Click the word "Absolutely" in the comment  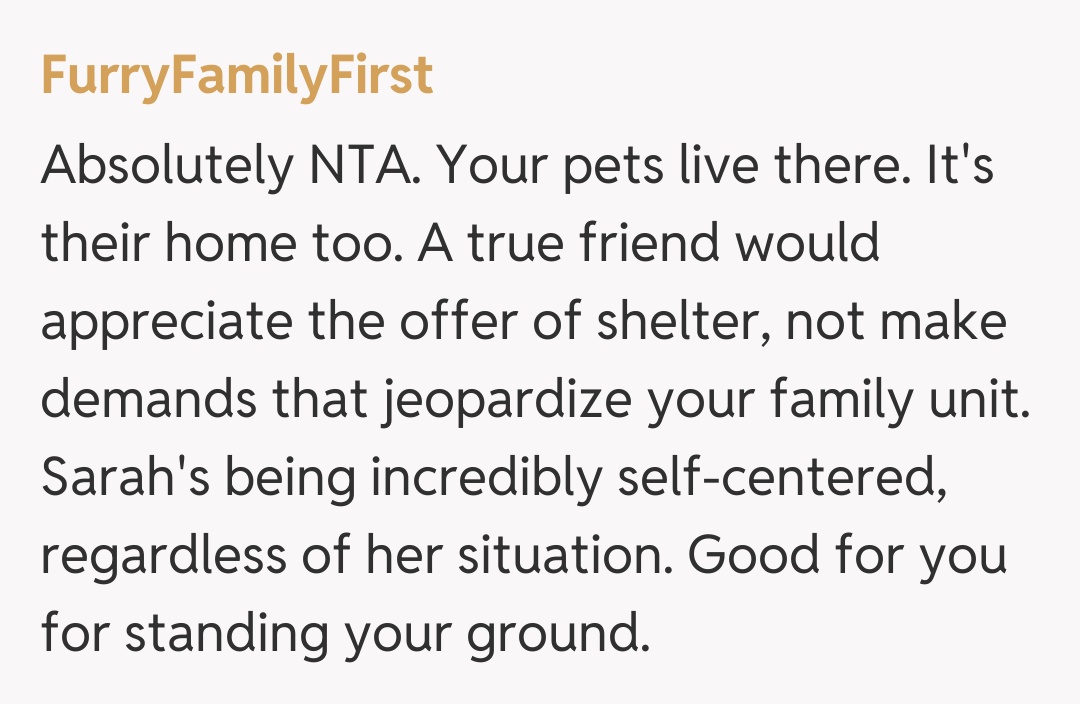coord(164,168)
